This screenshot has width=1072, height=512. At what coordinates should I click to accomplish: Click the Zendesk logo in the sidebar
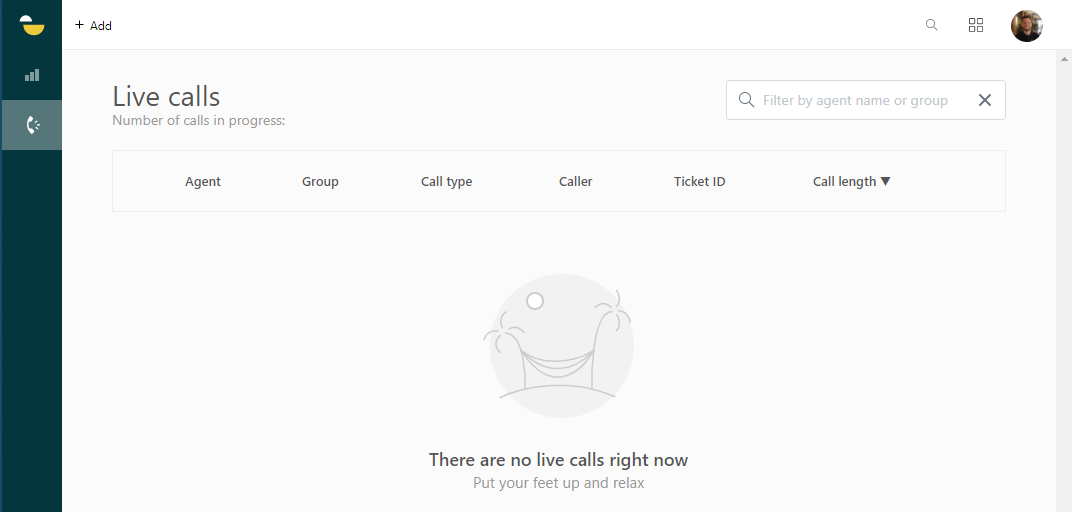pyautogui.click(x=32, y=25)
